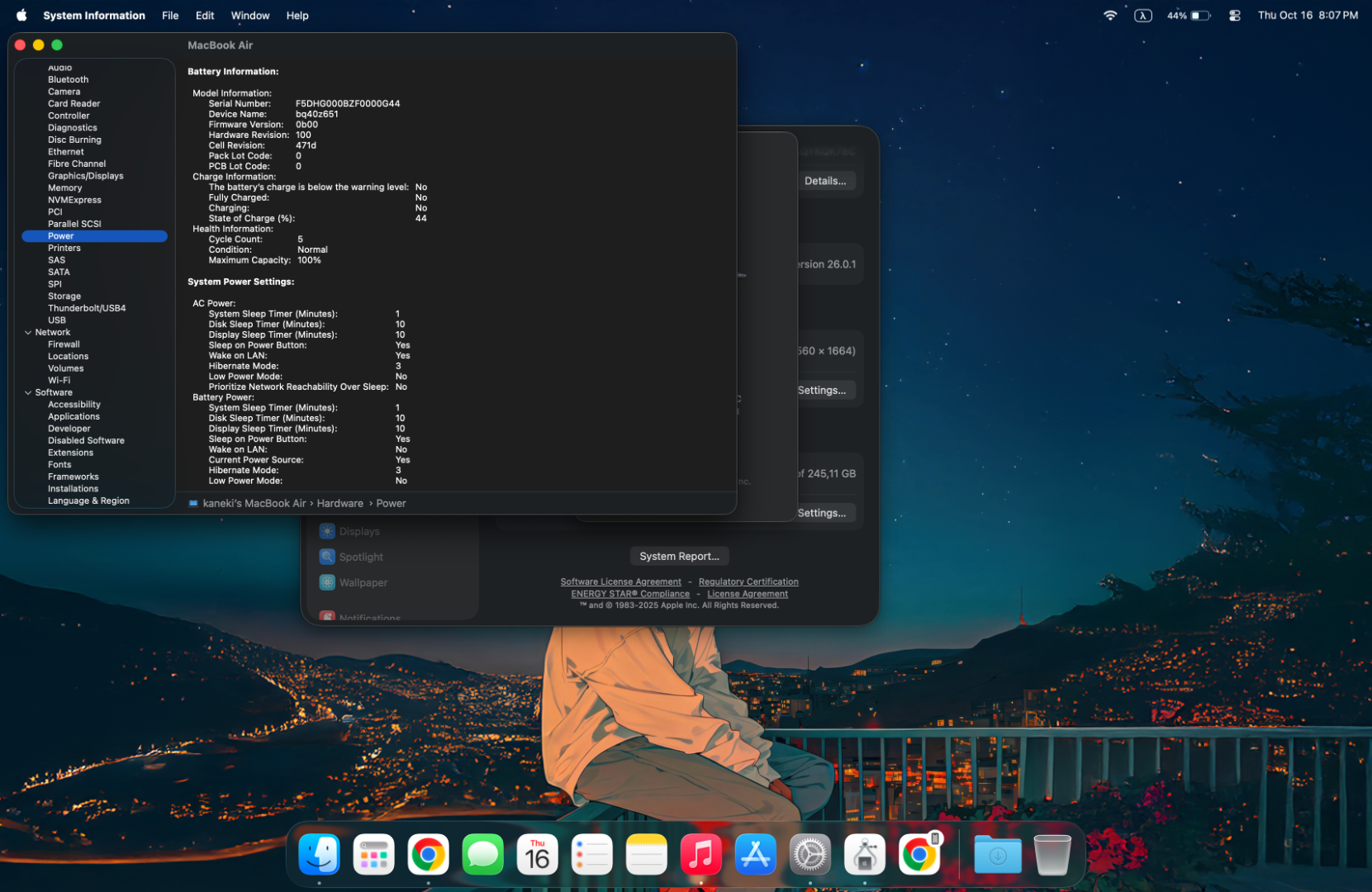Image resolution: width=1372 pixels, height=892 pixels.
Task: Launch Music app in dock
Action: click(700, 855)
